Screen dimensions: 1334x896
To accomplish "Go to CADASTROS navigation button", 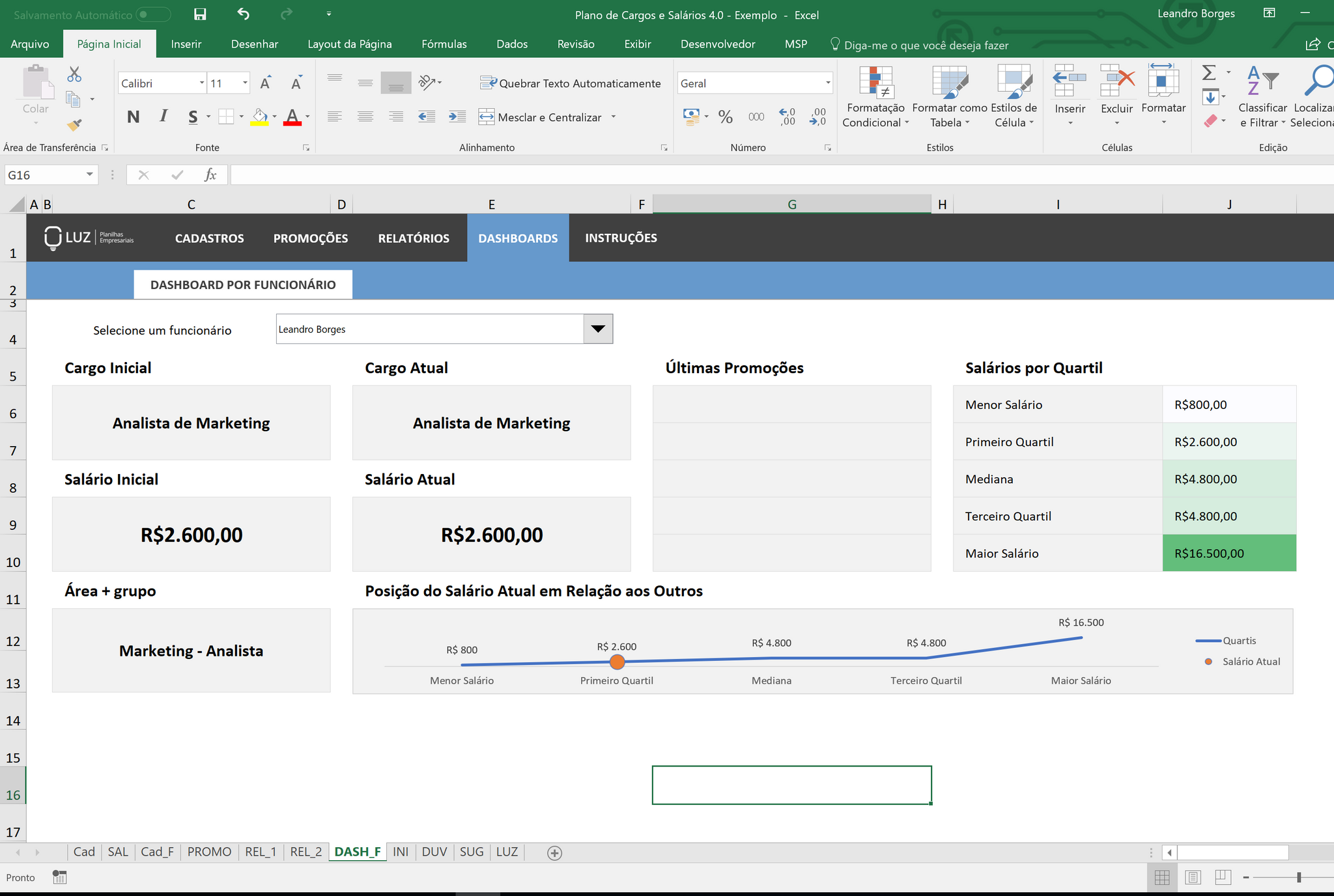I will (210, 238).
